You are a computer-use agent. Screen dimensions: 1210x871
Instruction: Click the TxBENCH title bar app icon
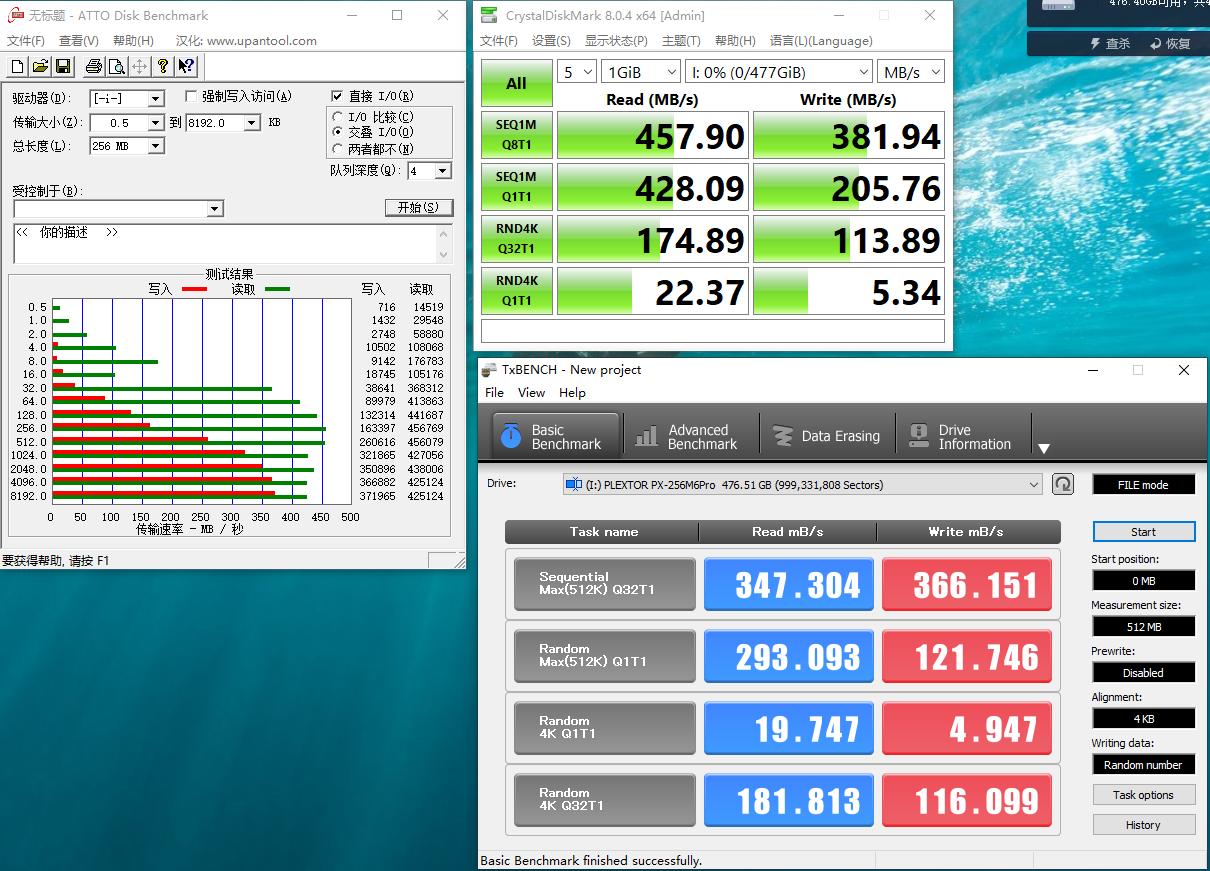[488, 369]
